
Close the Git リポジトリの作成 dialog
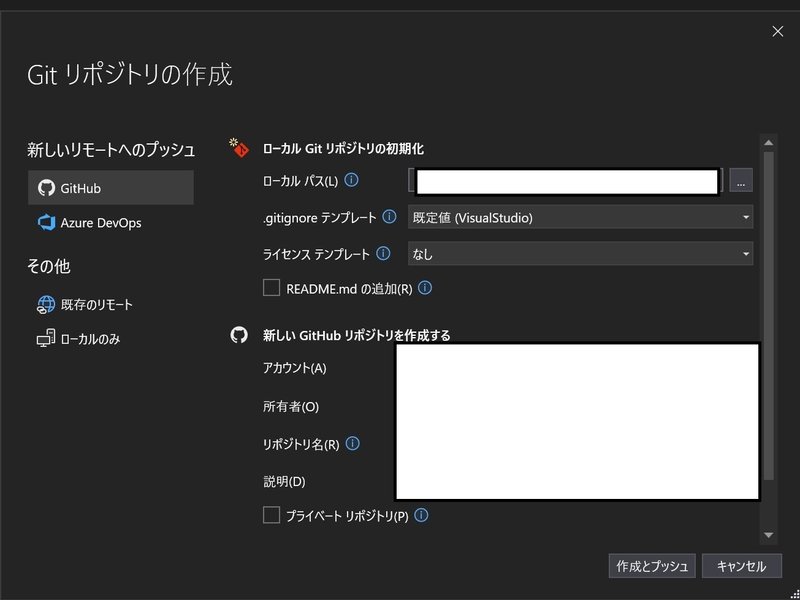778,32
